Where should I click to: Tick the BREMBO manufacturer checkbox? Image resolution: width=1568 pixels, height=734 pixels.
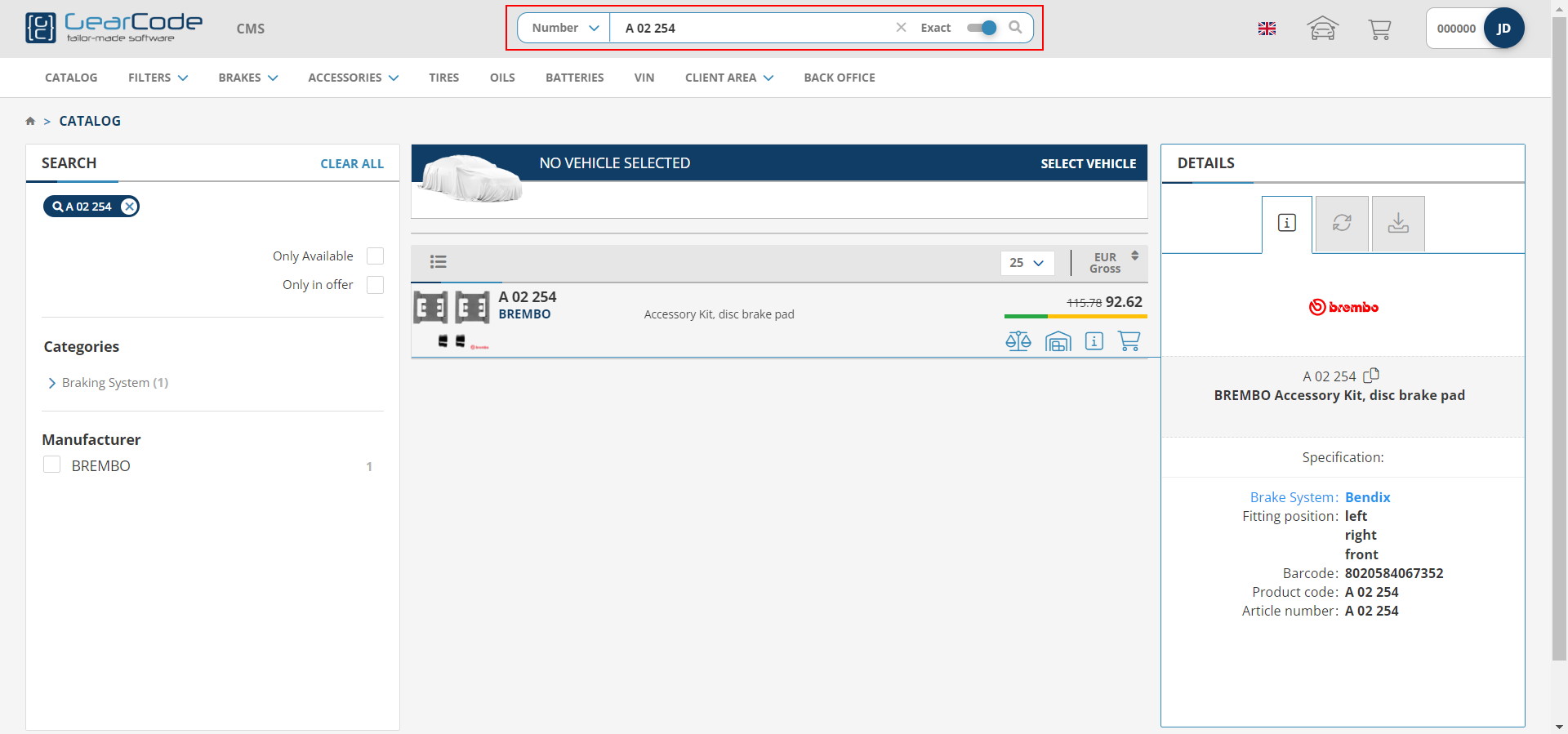pyautogui.click(x=52, y=465)
